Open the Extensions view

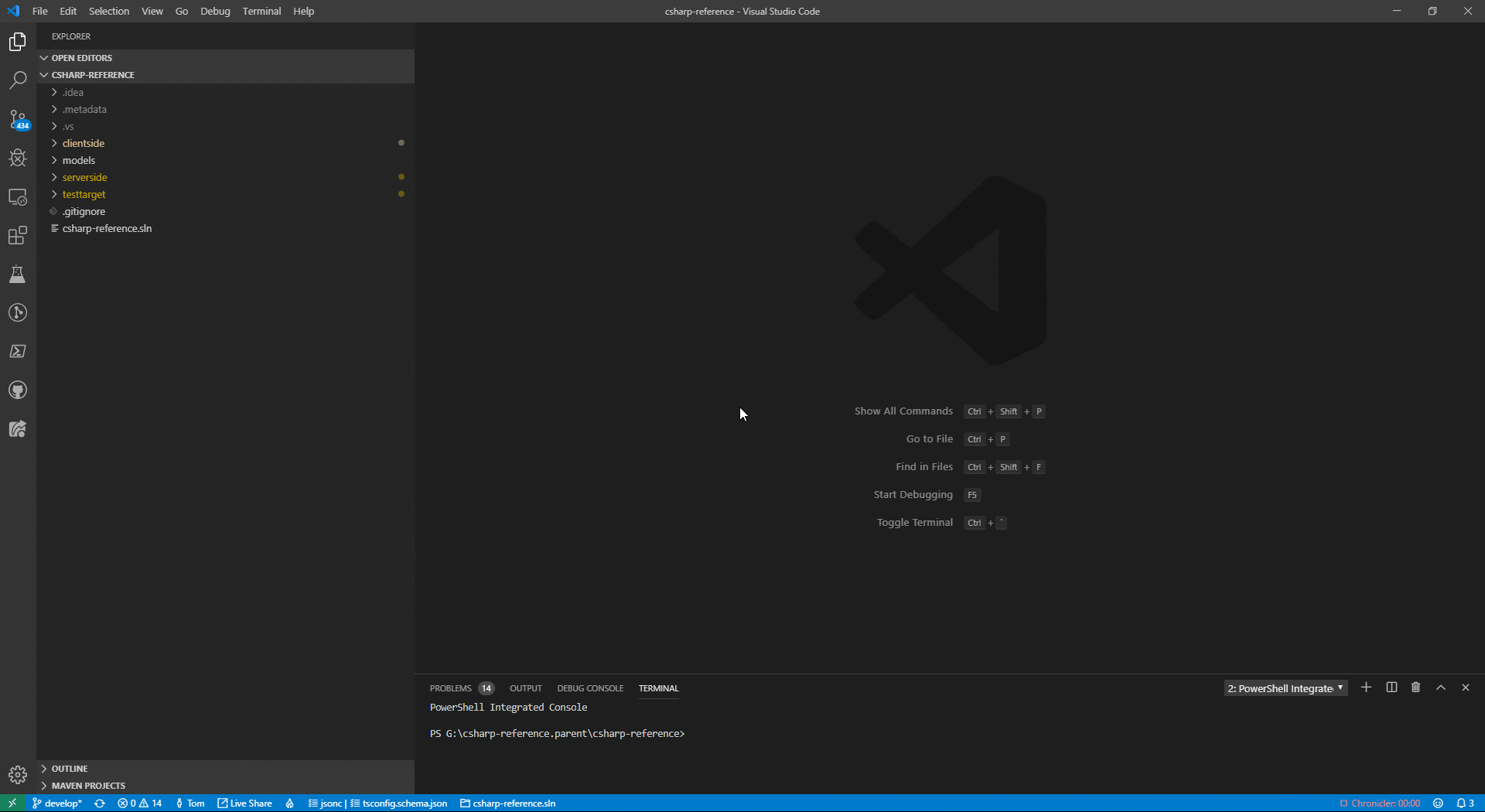18,235
